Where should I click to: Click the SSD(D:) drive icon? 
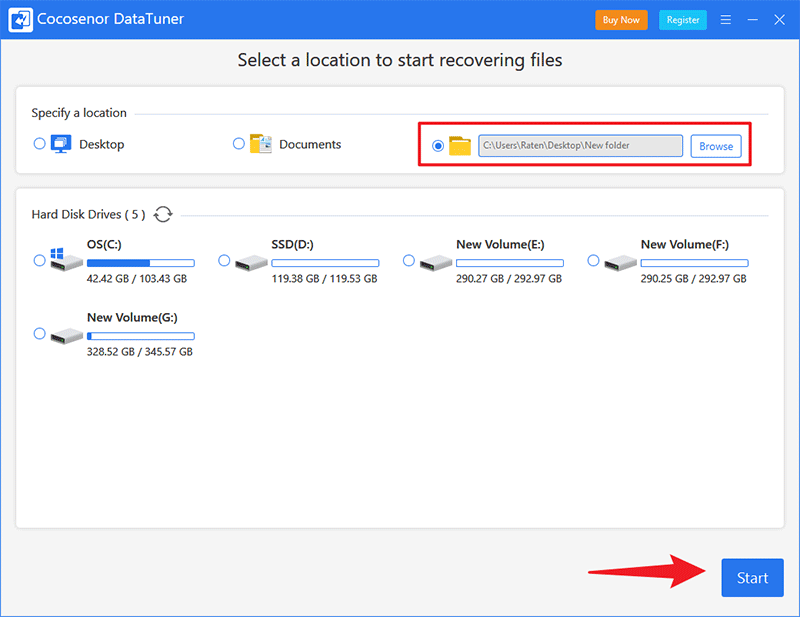(x=251, y=263)
